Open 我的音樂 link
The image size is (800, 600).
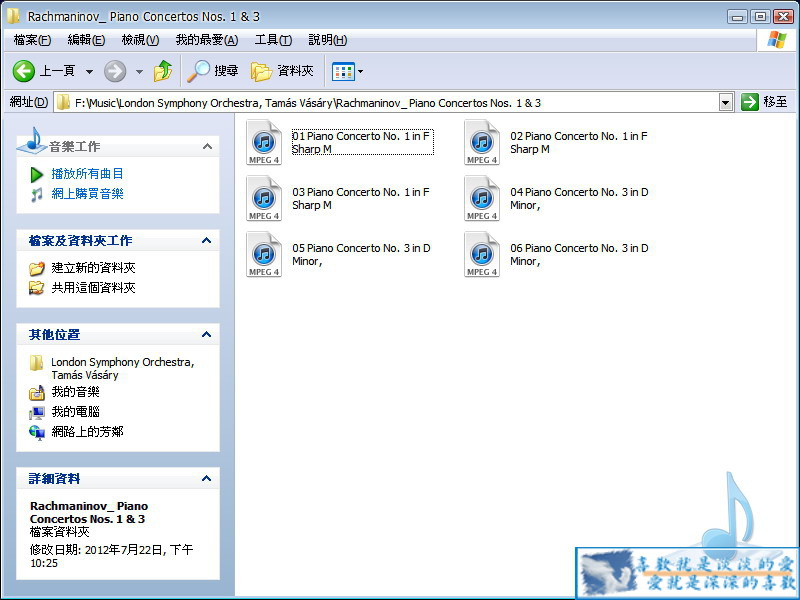76,392
